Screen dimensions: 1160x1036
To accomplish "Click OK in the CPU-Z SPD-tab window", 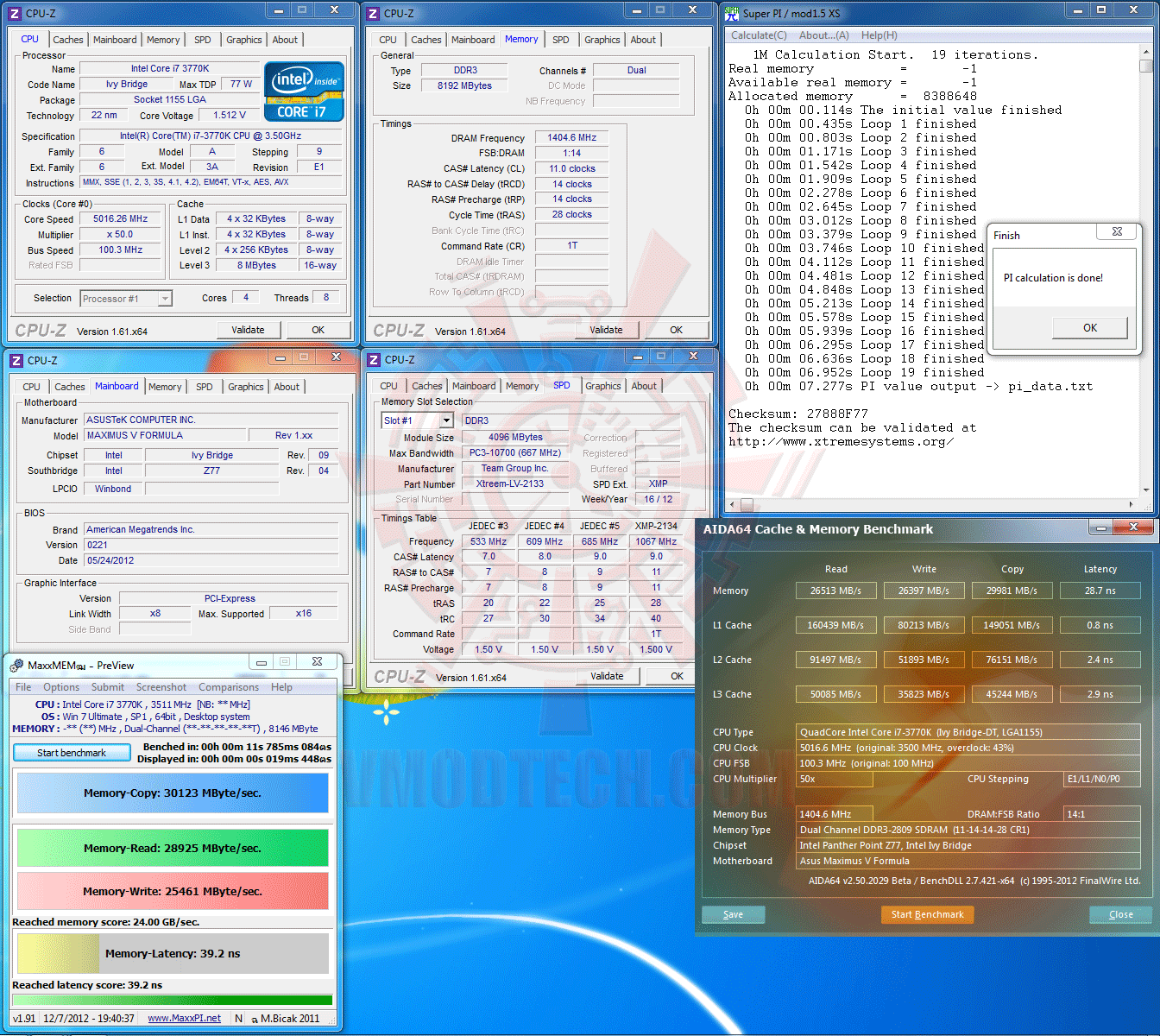I will coord(678,676).
